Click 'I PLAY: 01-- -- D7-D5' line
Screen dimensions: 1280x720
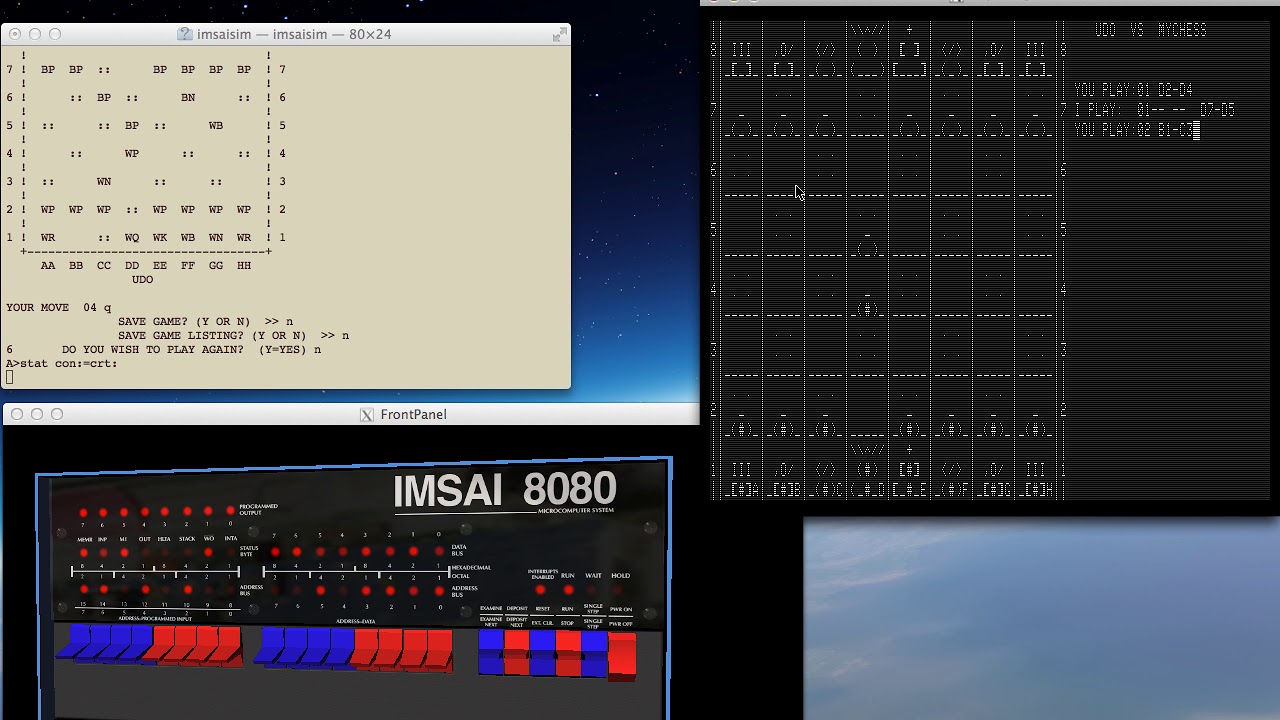pyautogui.click(x=1154, y=110)
